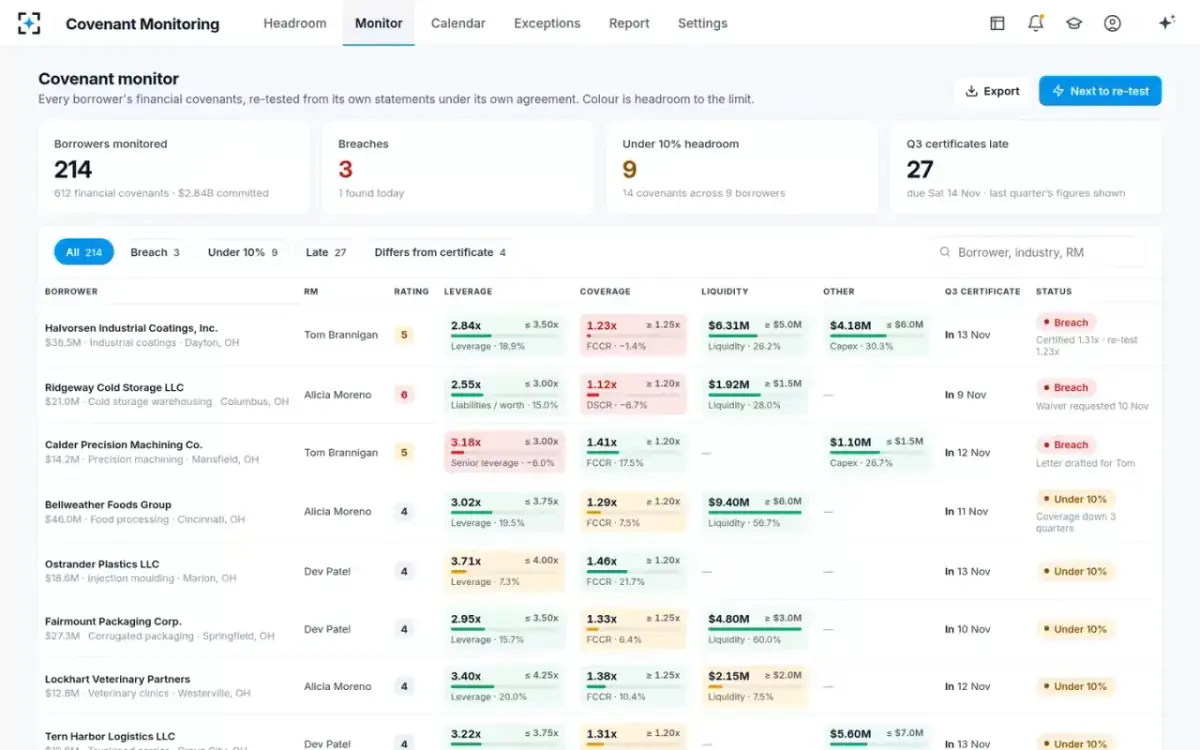Open Halvorsen Industrial Coatings, Inc. row
Viewport: 1200px width, 750px height.
[600, 335]
